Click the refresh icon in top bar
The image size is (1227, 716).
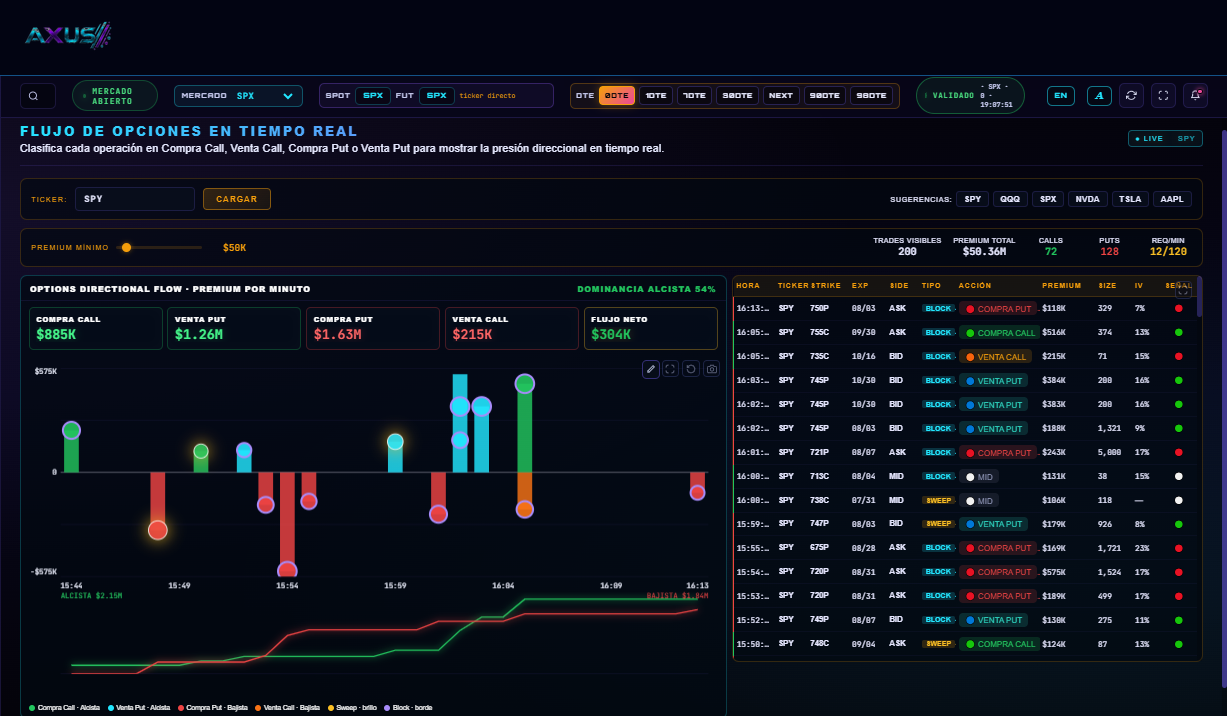click(1131, 95)
